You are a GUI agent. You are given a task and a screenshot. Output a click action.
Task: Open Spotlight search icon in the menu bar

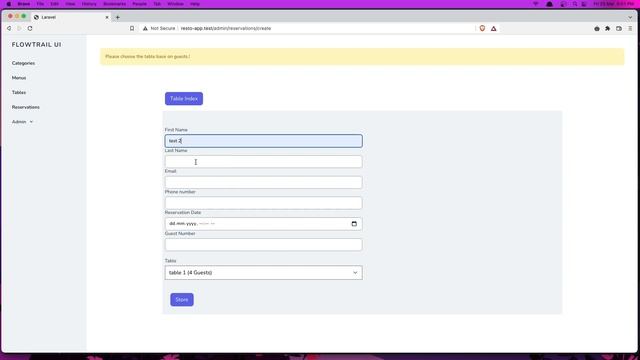point(575,4)
